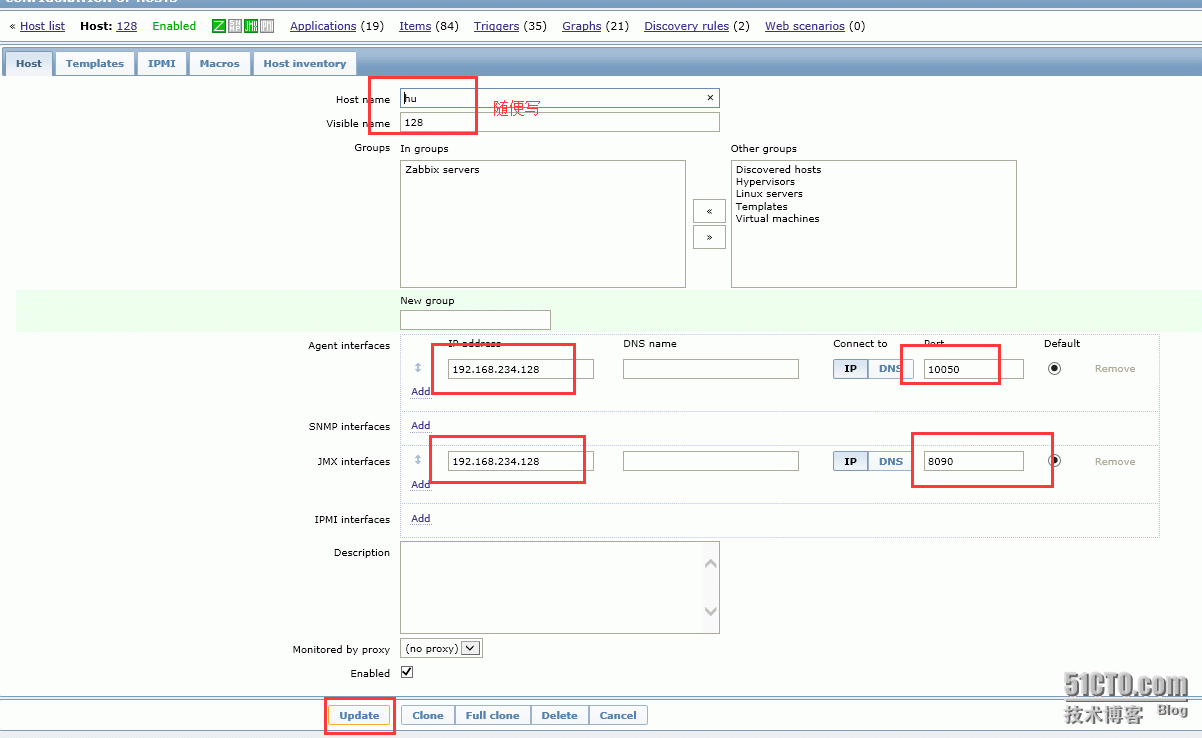Click the New group input field

(475, 320)
